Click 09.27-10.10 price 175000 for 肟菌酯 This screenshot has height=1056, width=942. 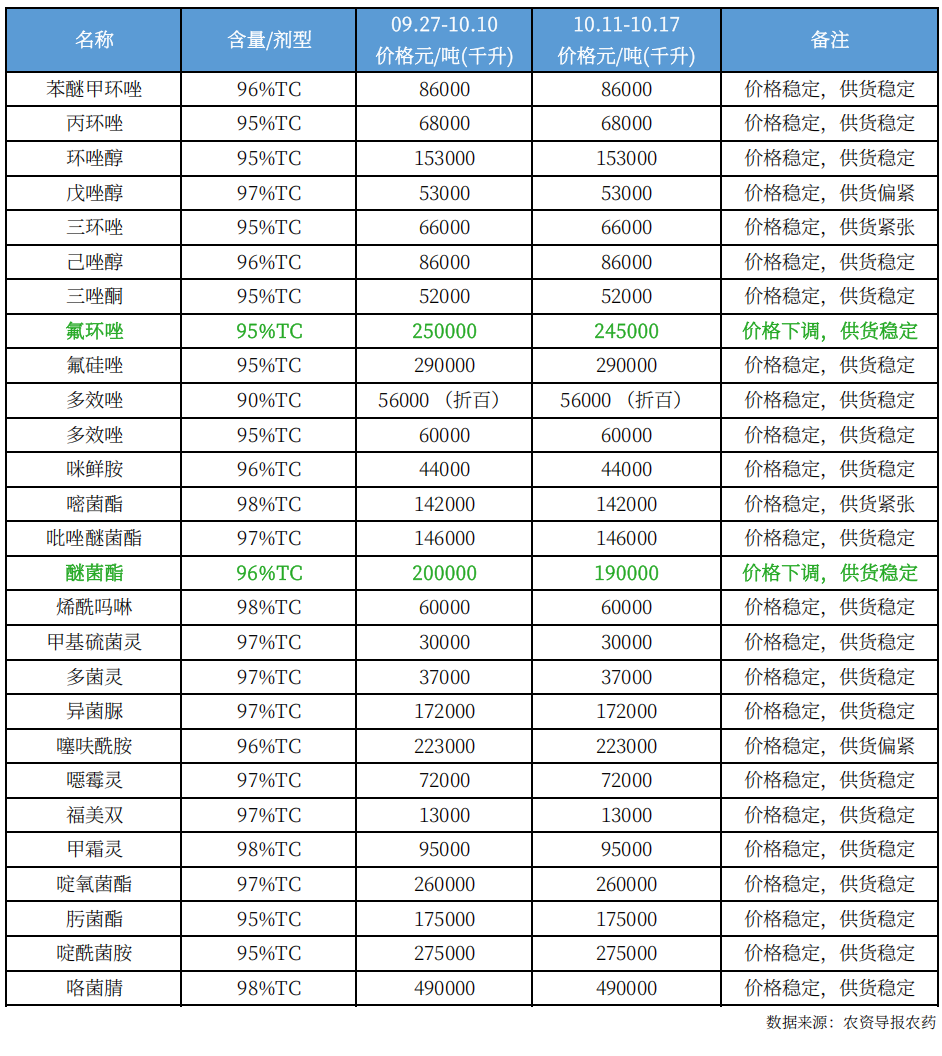point(444,919)
